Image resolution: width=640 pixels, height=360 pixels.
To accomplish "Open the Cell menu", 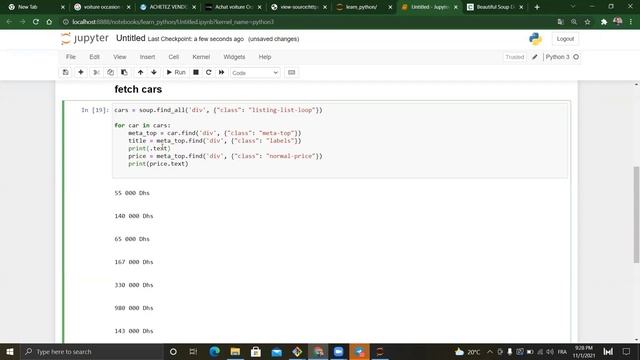I will coord(173,57).
